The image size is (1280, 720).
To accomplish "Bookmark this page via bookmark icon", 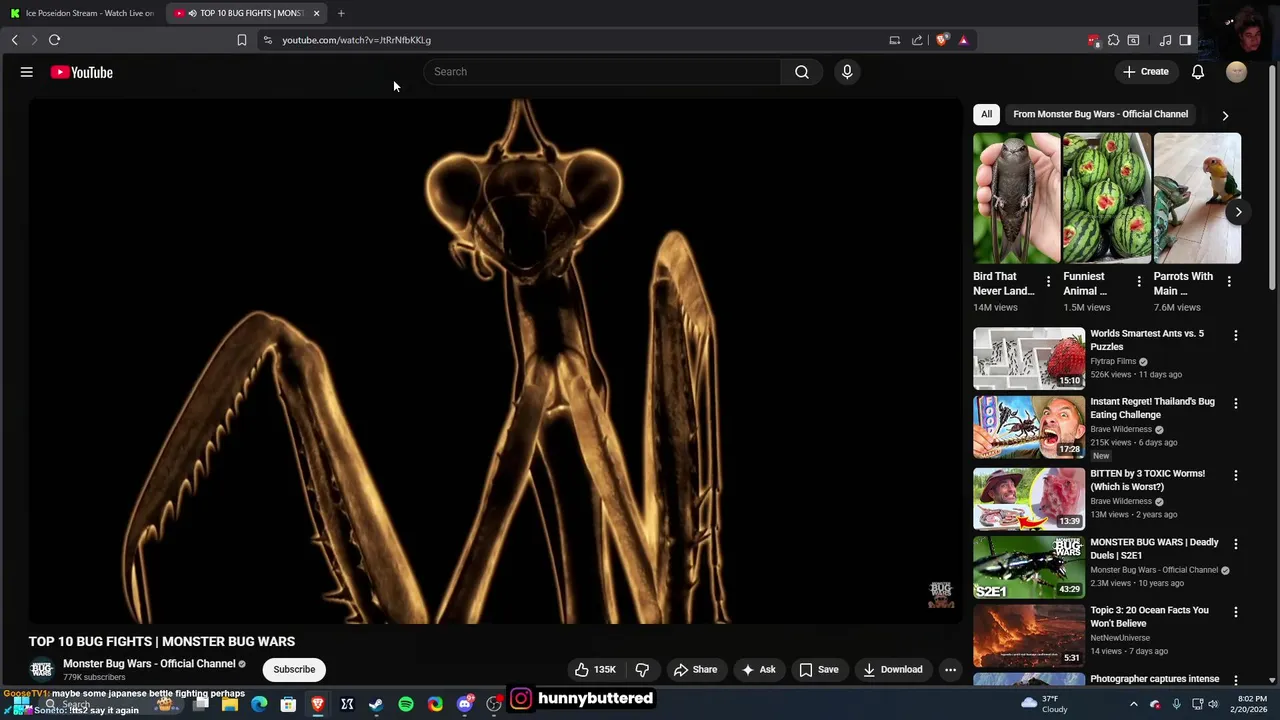I will 241,40.
